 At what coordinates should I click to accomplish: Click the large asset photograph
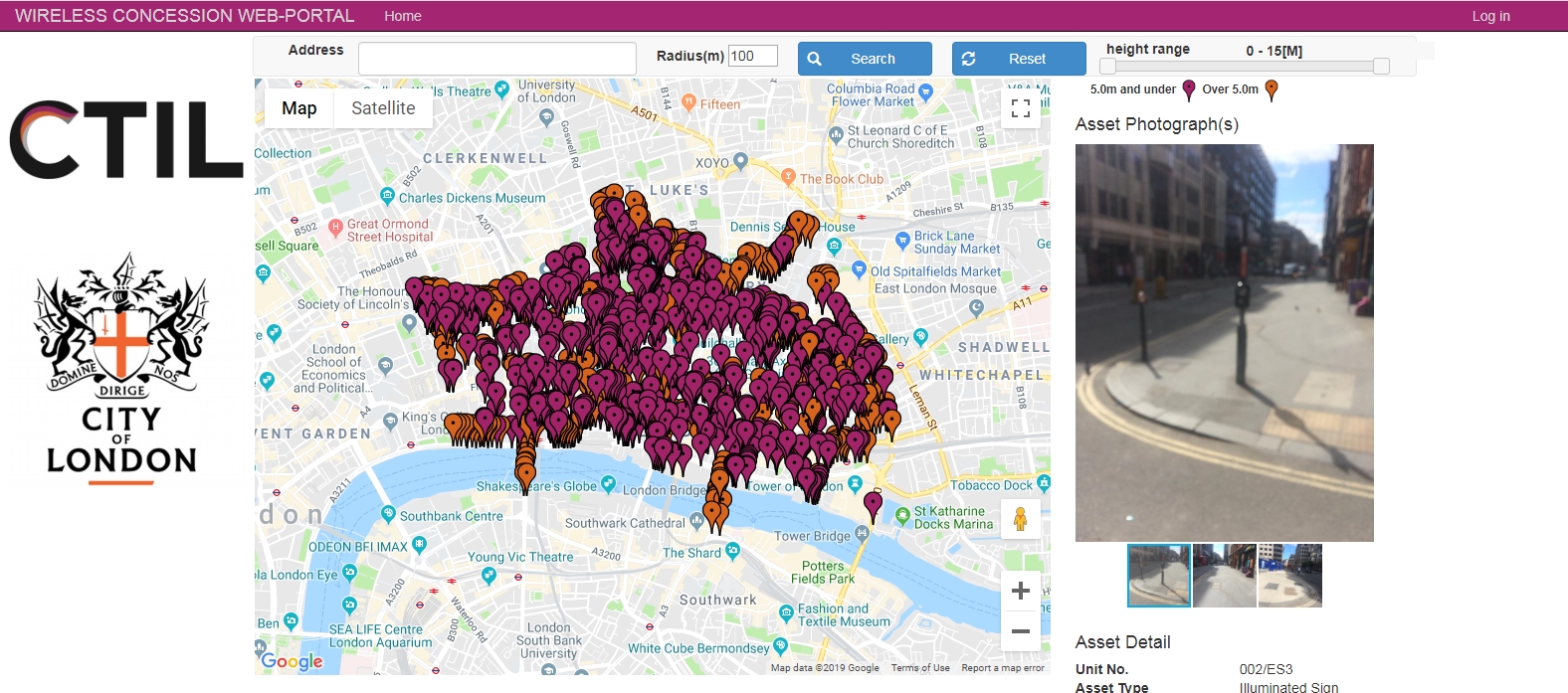coord(1225,343)
